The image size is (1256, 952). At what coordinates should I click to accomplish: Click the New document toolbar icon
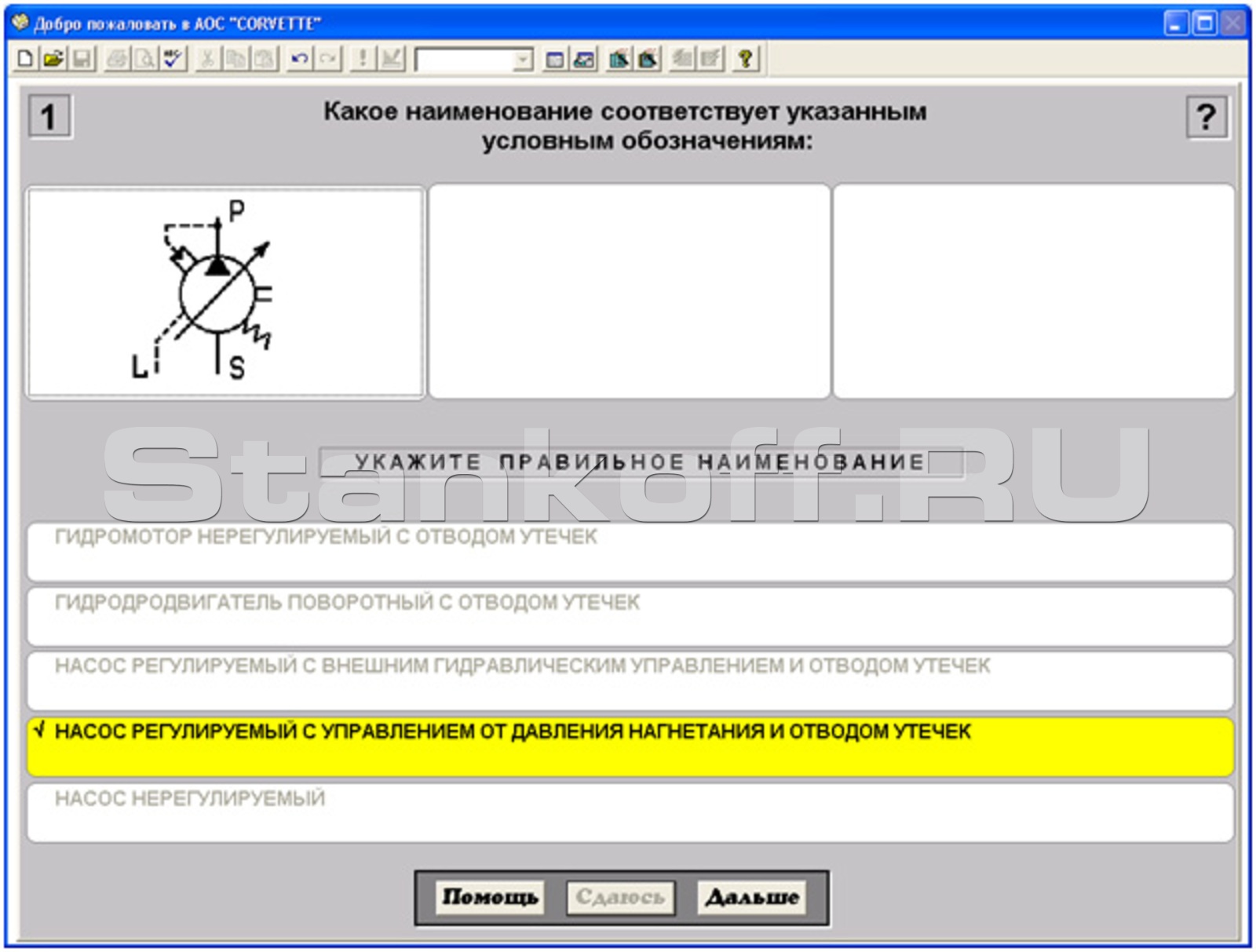point(25,59)
